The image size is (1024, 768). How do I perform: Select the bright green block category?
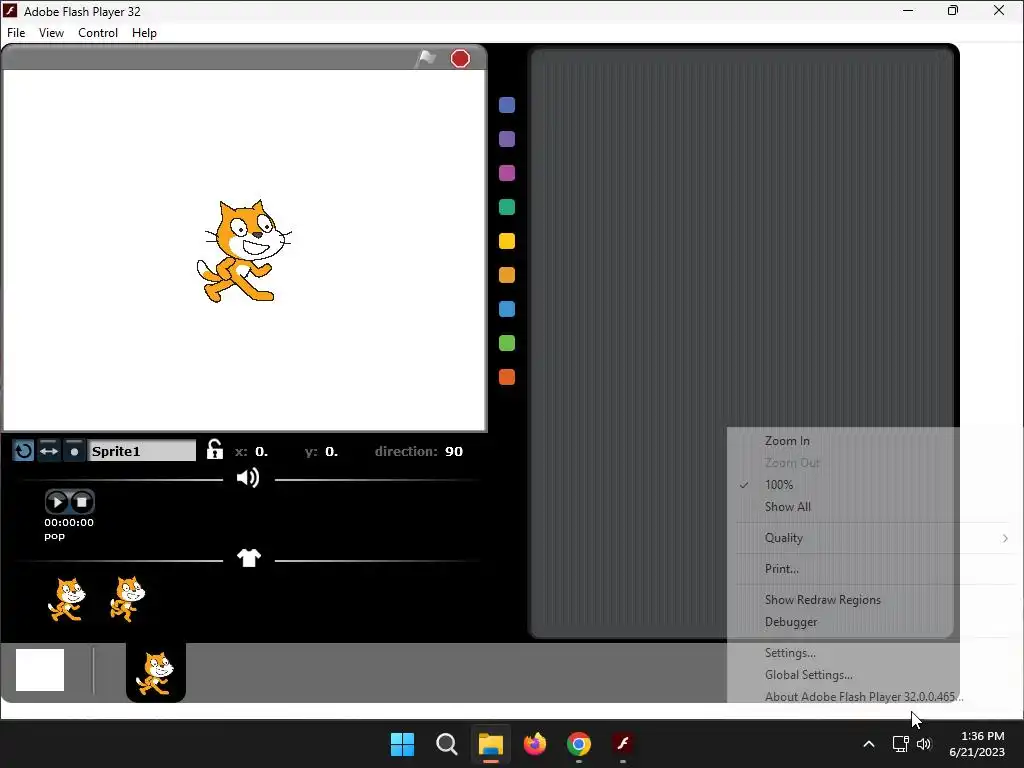[x=507, y=343]
